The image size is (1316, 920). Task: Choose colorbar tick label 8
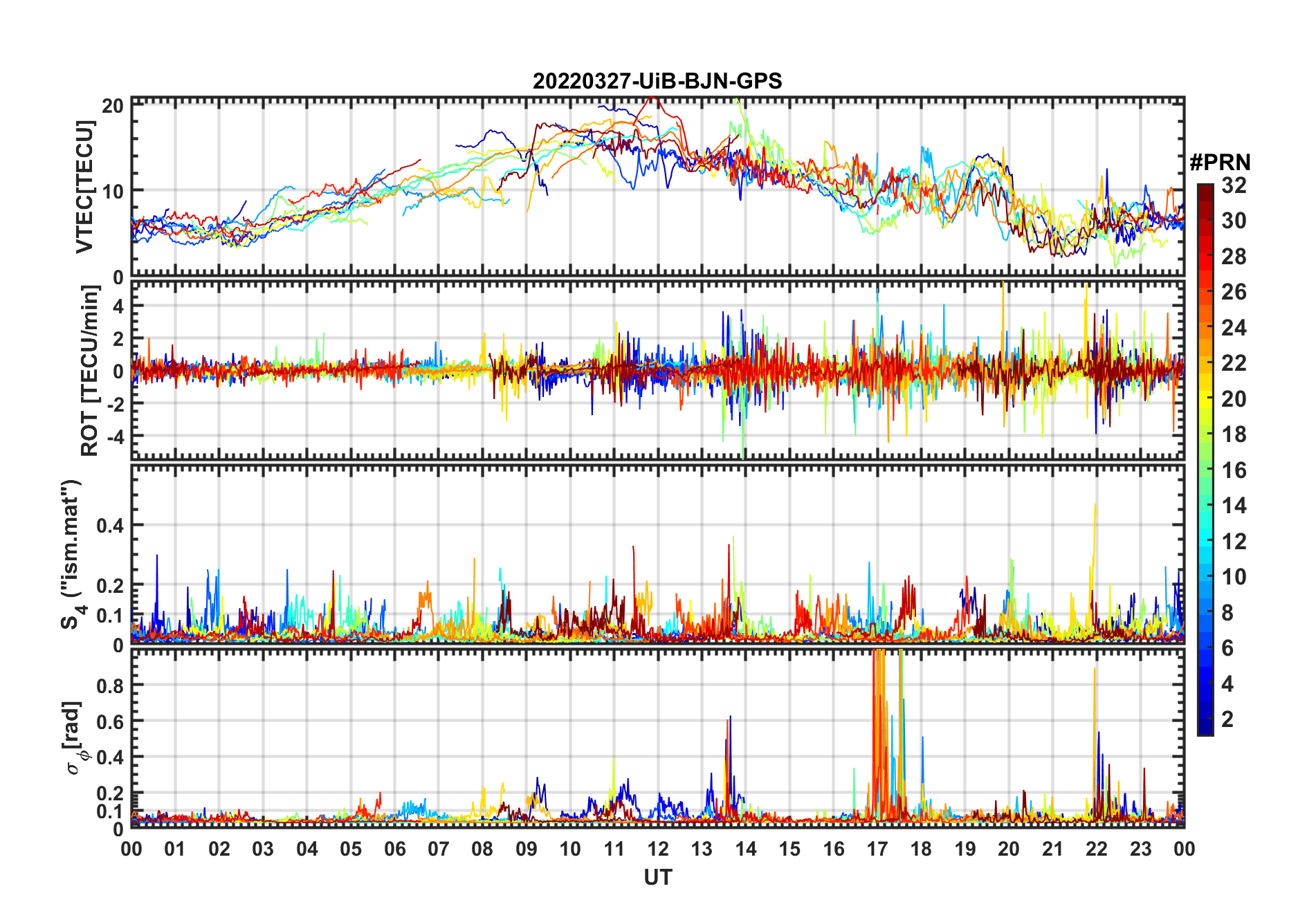[x=1227, y=612]
